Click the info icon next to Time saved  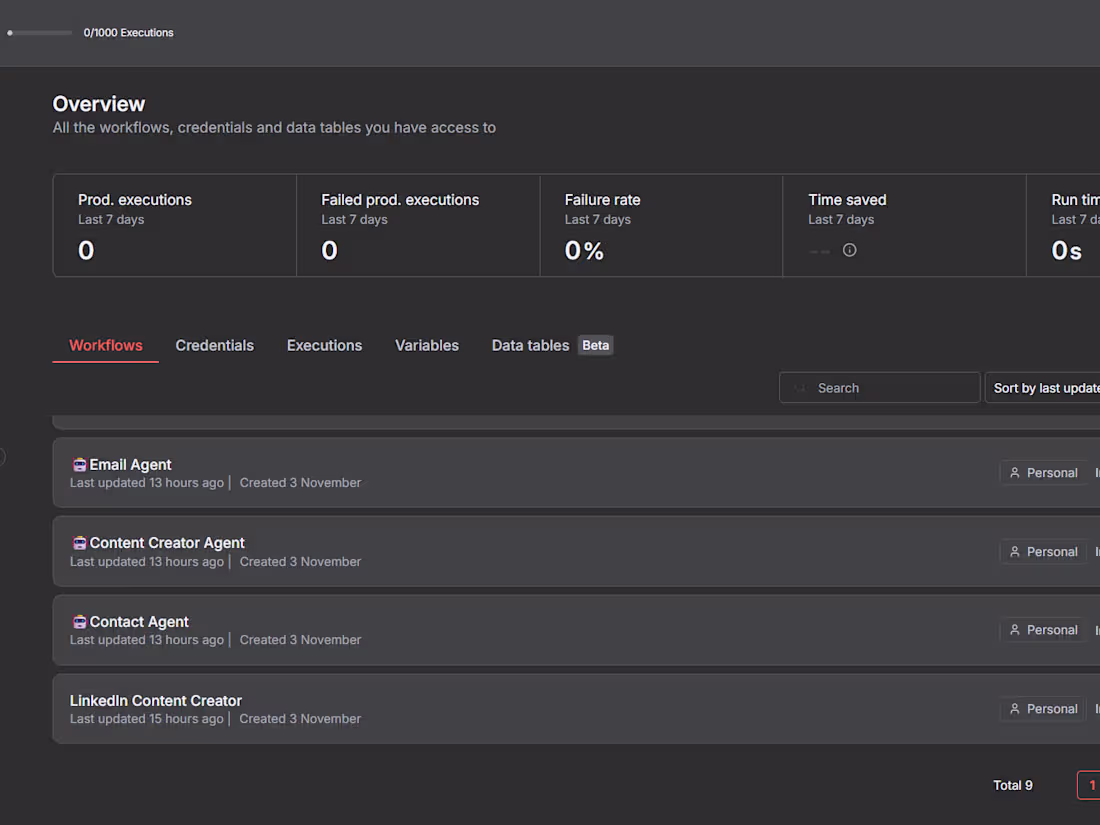pyautogui.click(x=849, y=250)
